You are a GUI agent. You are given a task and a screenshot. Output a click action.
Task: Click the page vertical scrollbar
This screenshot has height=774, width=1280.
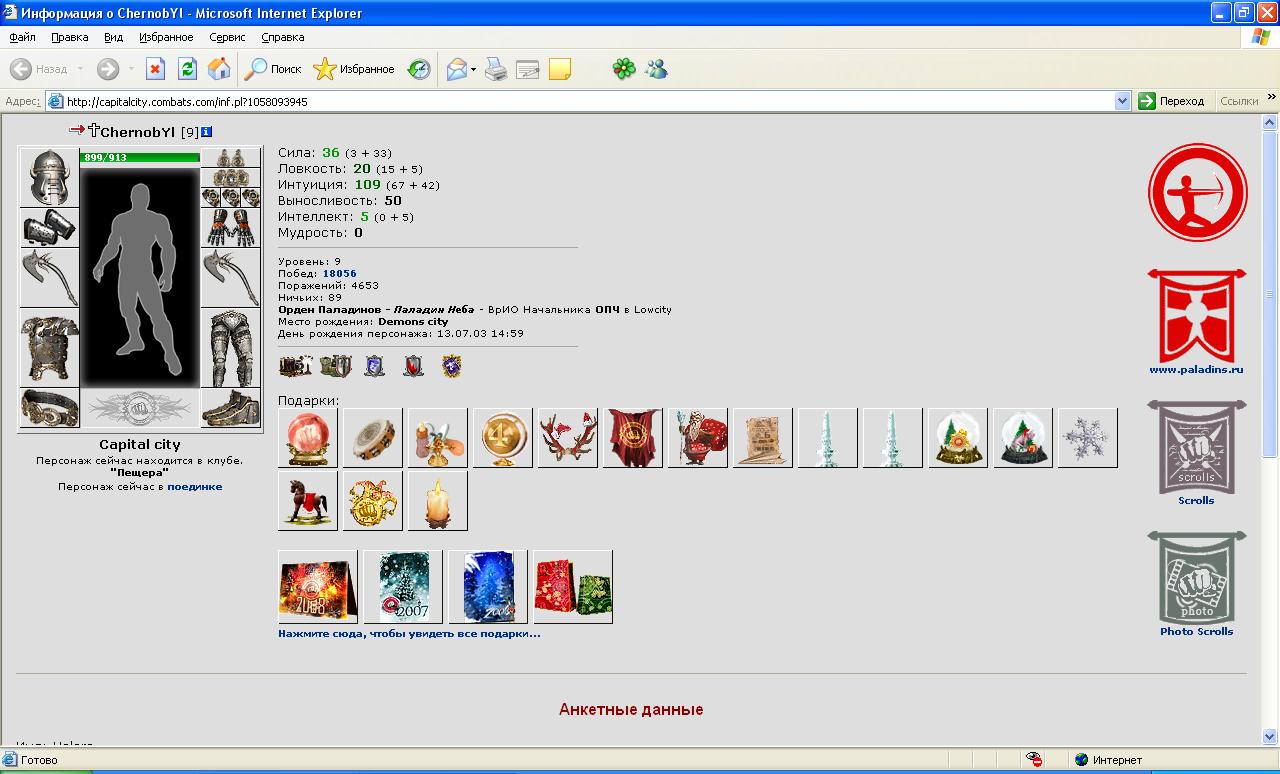[x=1271, y=430]
